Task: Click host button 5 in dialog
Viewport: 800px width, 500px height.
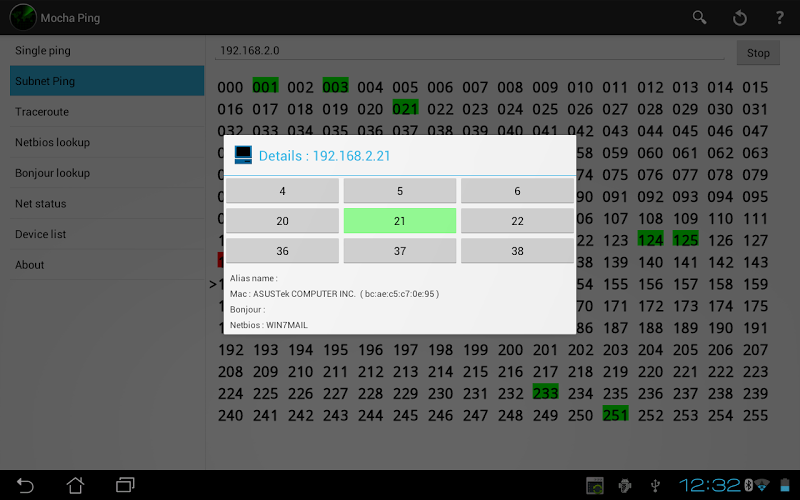Action: click(x=399, y=191)
